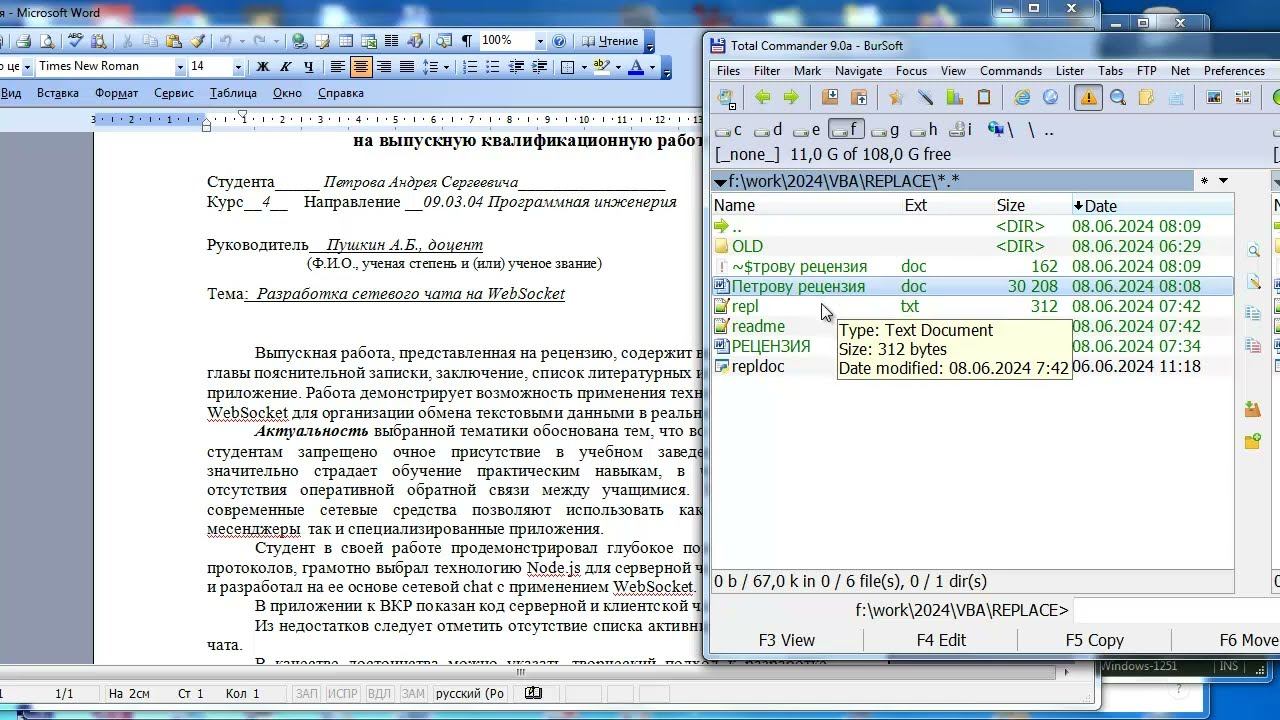Screen dimensions: 1280x720
Task: Click the Total Commander command line input
Action: 1175,610
